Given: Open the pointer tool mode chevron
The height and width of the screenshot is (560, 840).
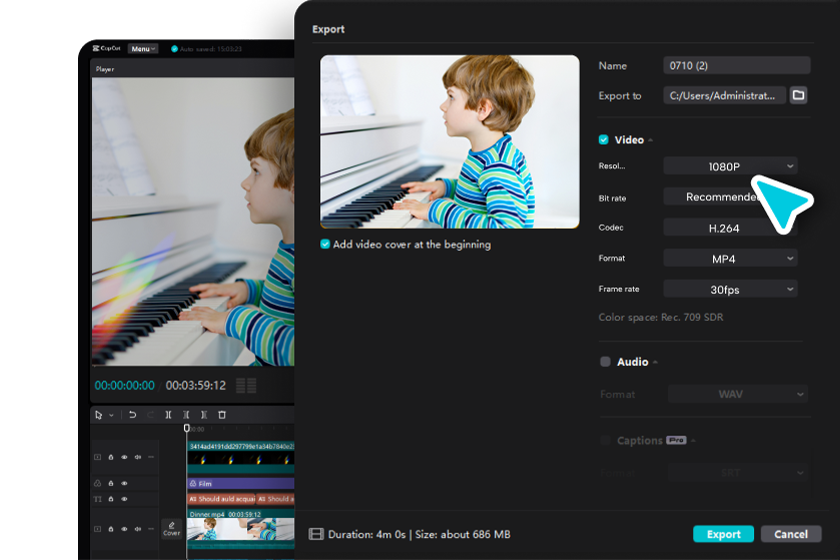Looking at the screenshot, I should (111, 415).
